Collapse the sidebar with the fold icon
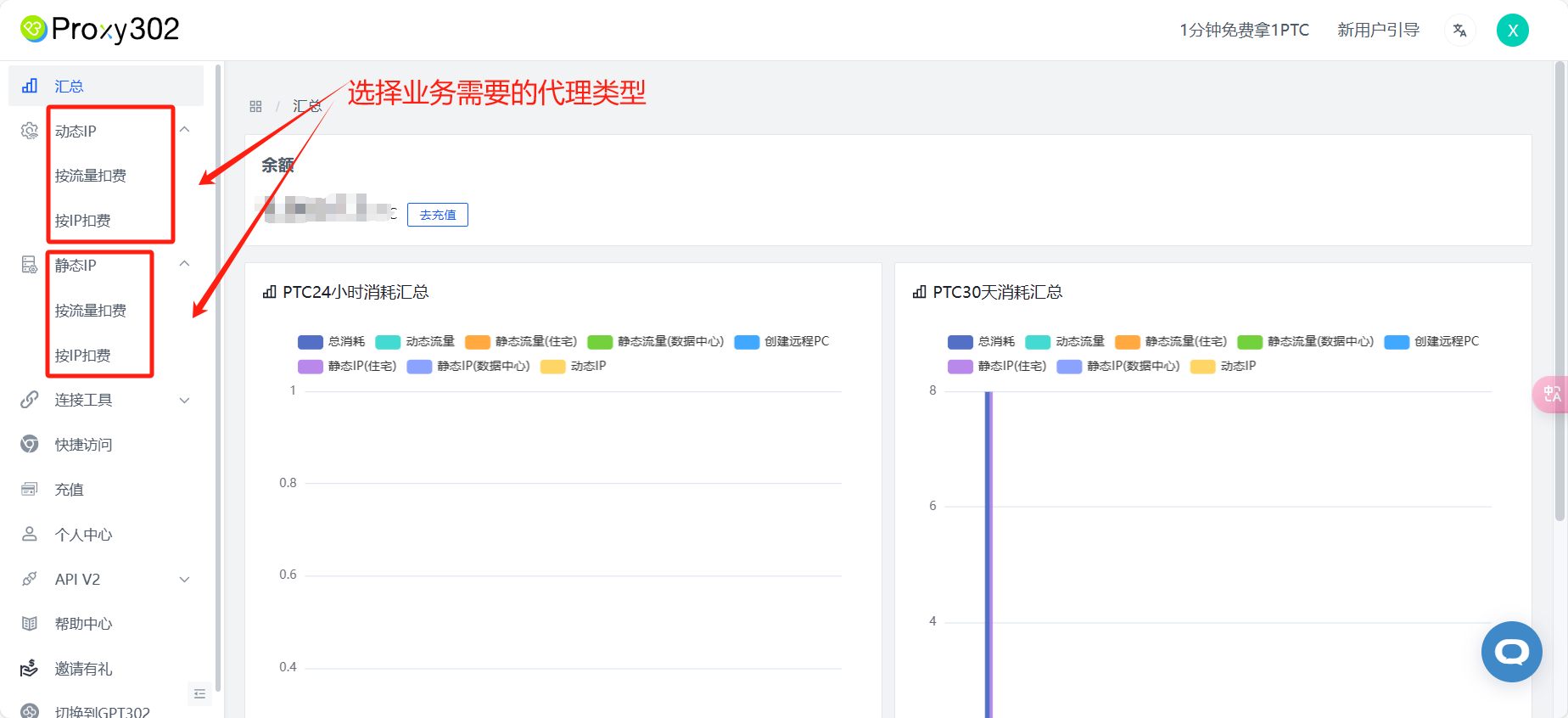The height and width of the screenshot is (718, 1568). pyautogui.click(x=199, y=694)
